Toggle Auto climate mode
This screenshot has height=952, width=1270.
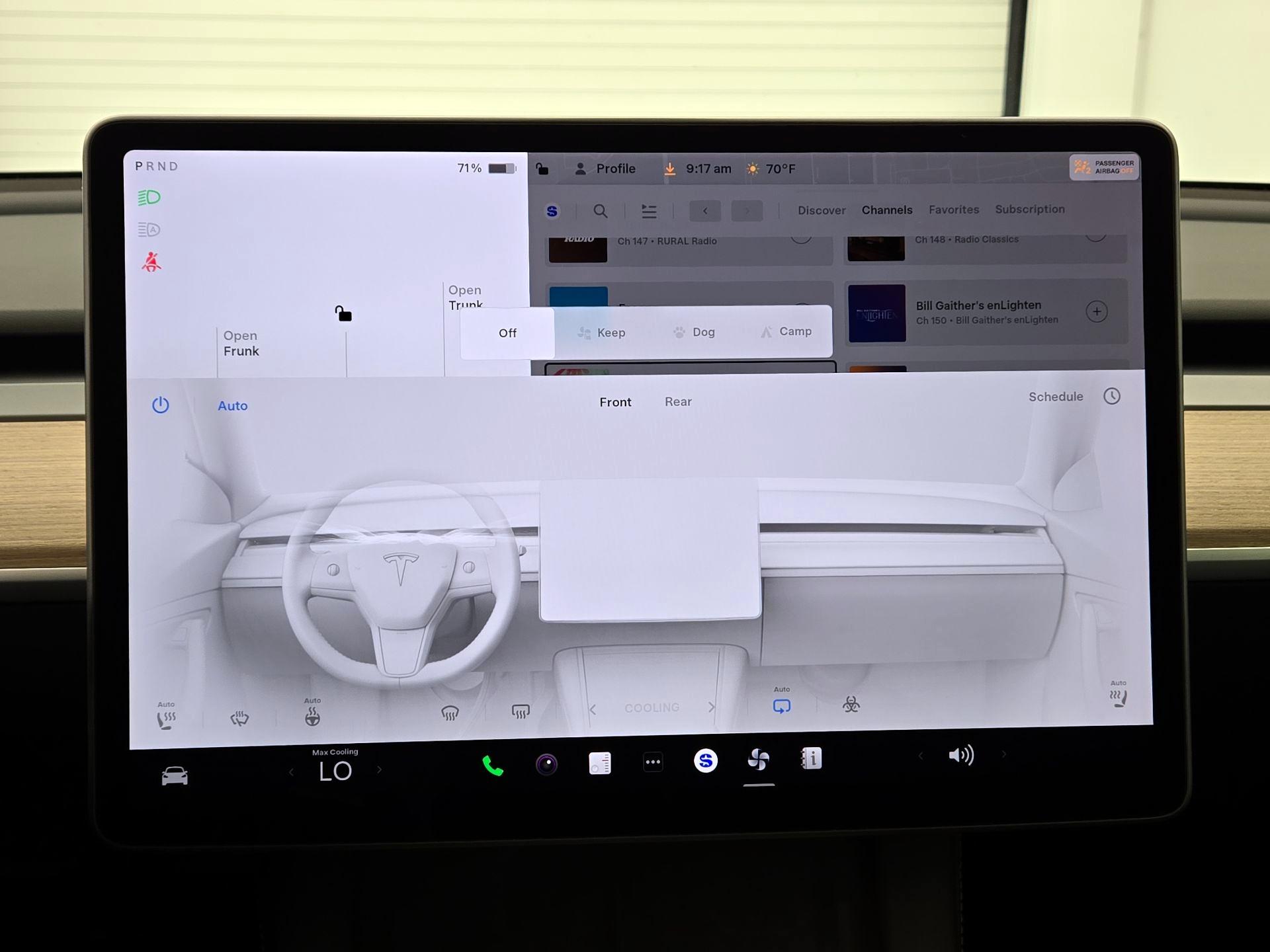coord(233,406)
